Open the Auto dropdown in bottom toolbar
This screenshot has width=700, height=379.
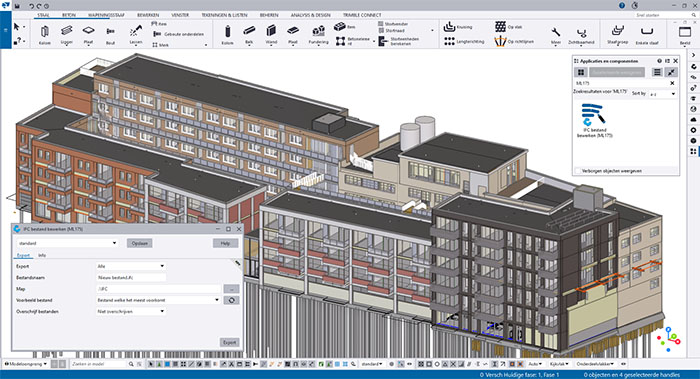tap(535, 364)
